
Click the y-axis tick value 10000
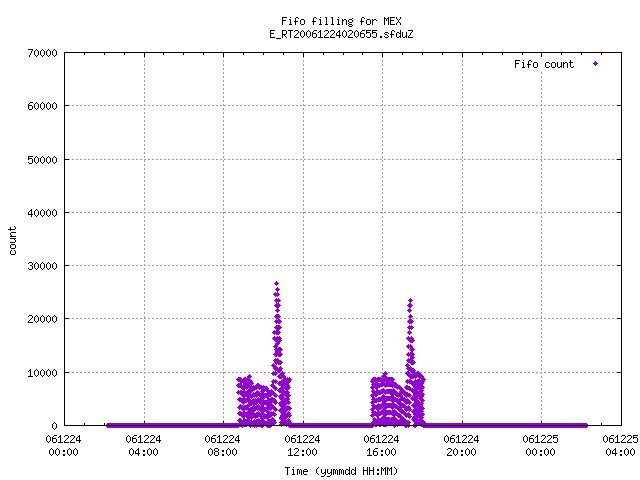42,373
